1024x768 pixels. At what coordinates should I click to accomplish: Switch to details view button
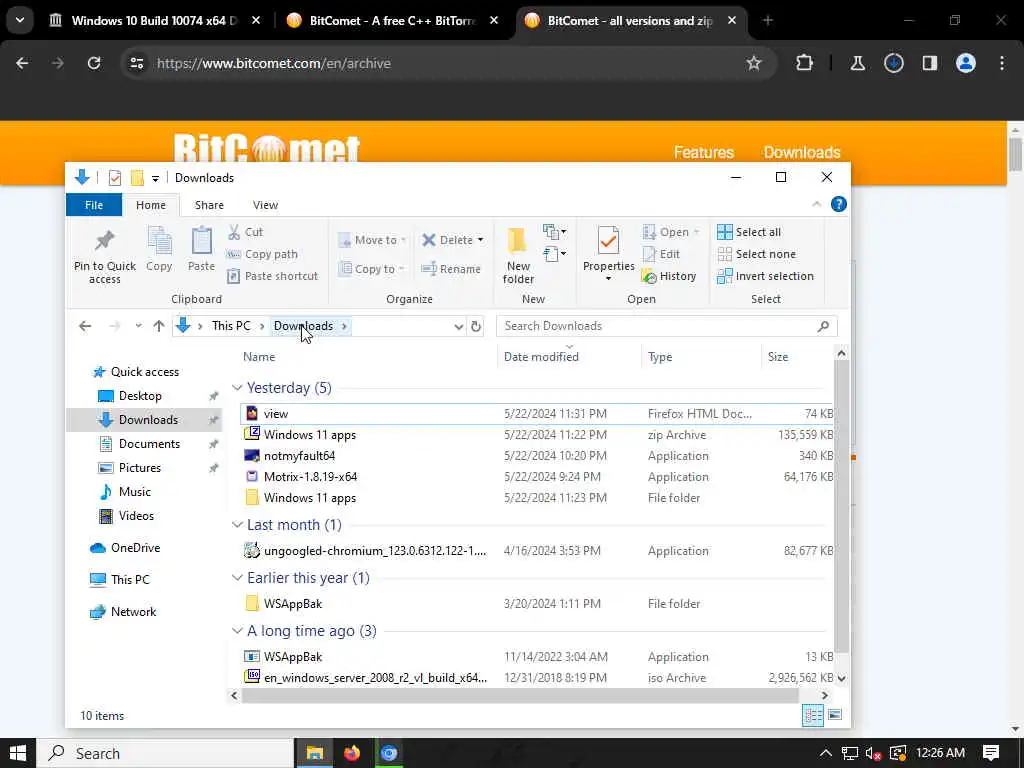coord(812,715)
